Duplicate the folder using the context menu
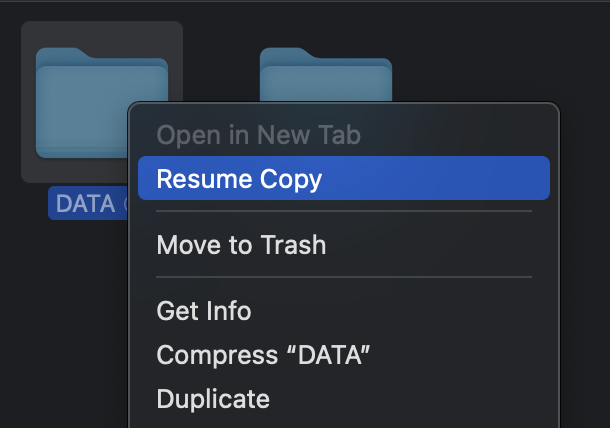 (213, 399)
